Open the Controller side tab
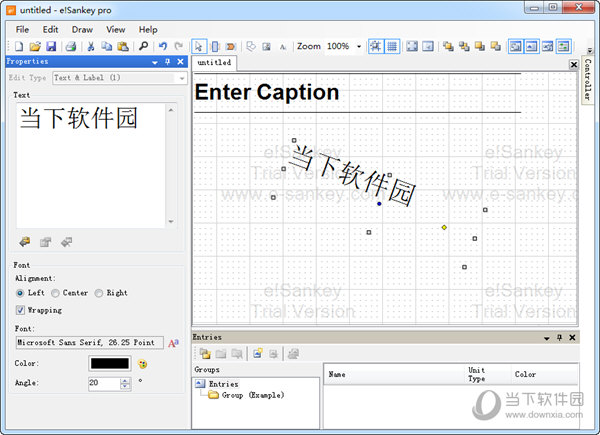This screenshot has height=435, width=600. point(587,79)
